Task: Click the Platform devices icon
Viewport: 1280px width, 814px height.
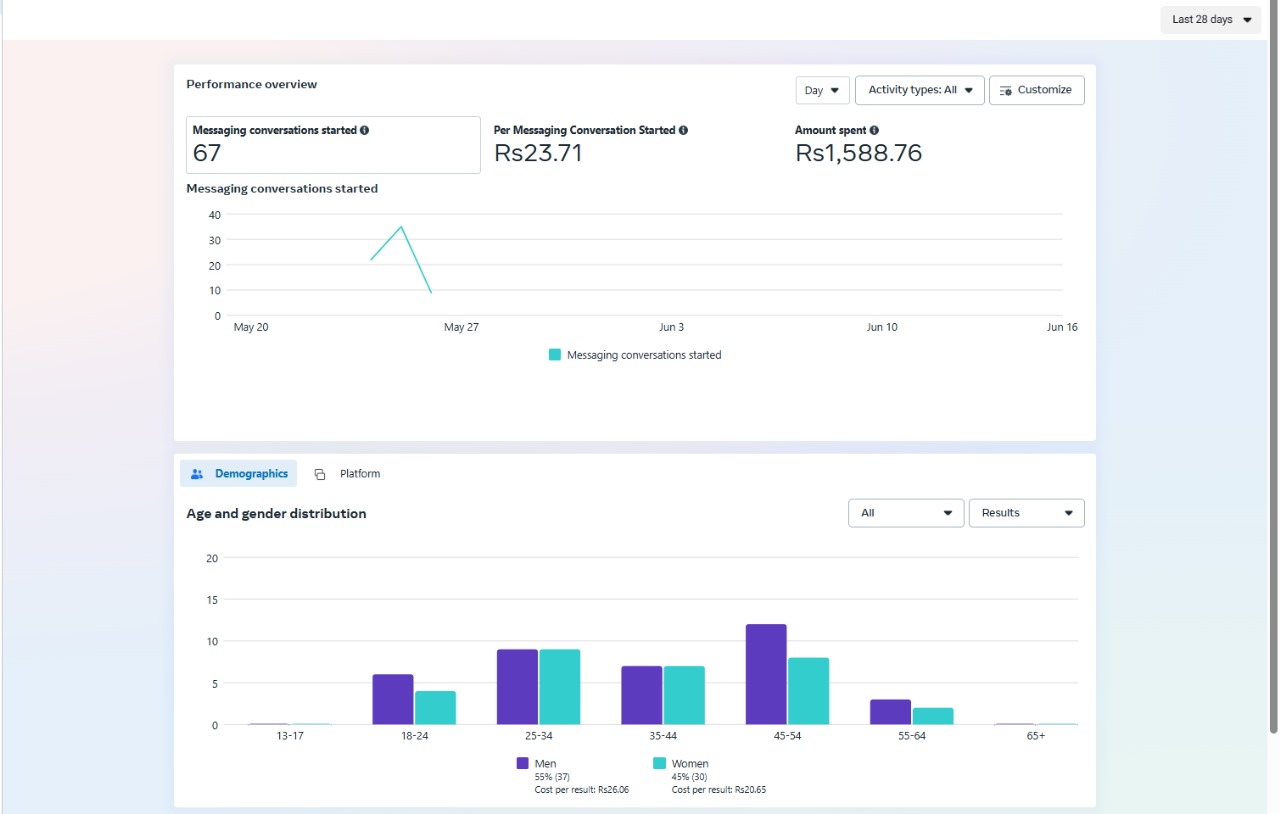Action: pyautogui.click(x=320, y=474)
